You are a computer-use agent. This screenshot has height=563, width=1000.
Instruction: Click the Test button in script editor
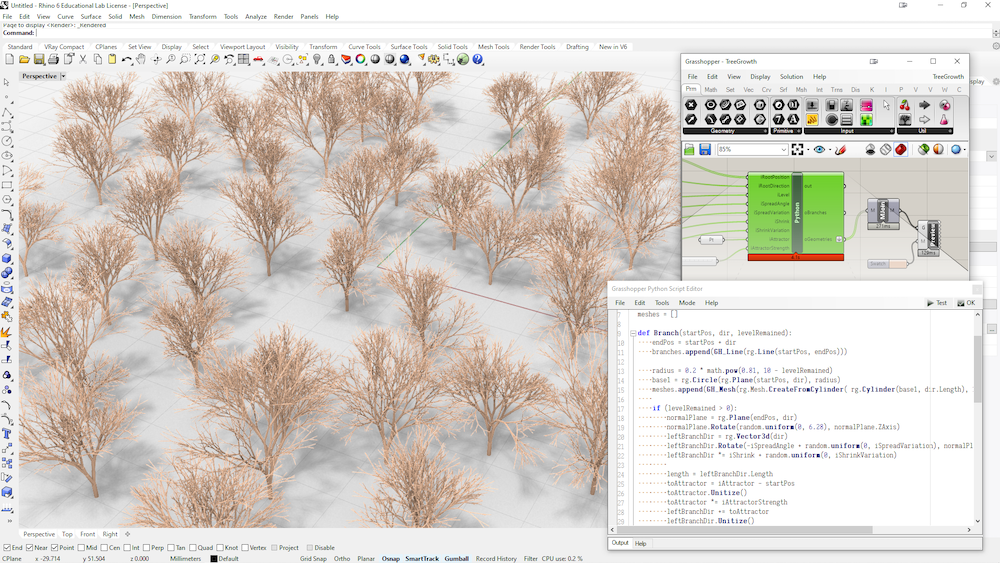(x=937, y=303)
